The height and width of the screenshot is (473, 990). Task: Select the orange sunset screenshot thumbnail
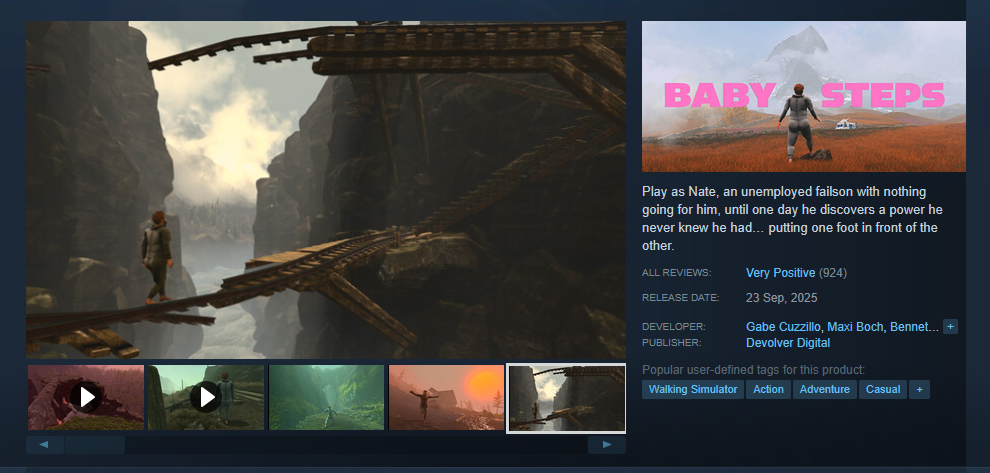[x=446, y=397]
